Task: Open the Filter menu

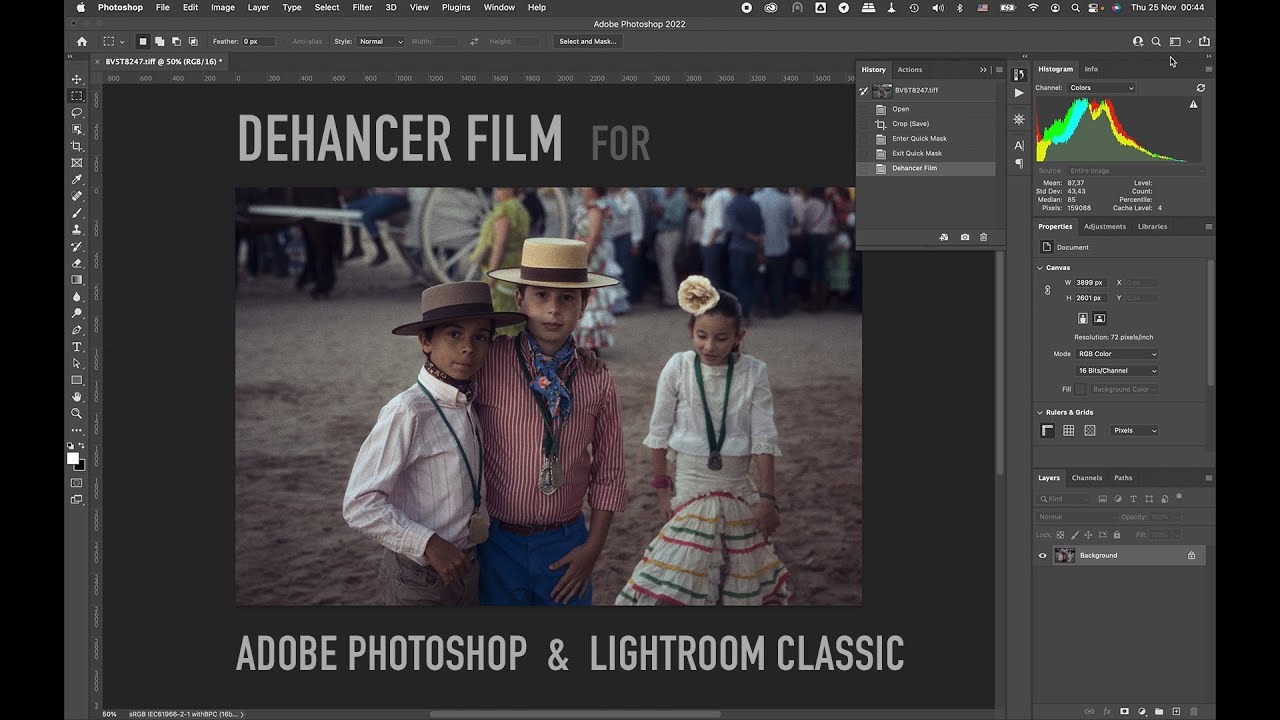Action: pyautogui.click(x=362, y=7)
